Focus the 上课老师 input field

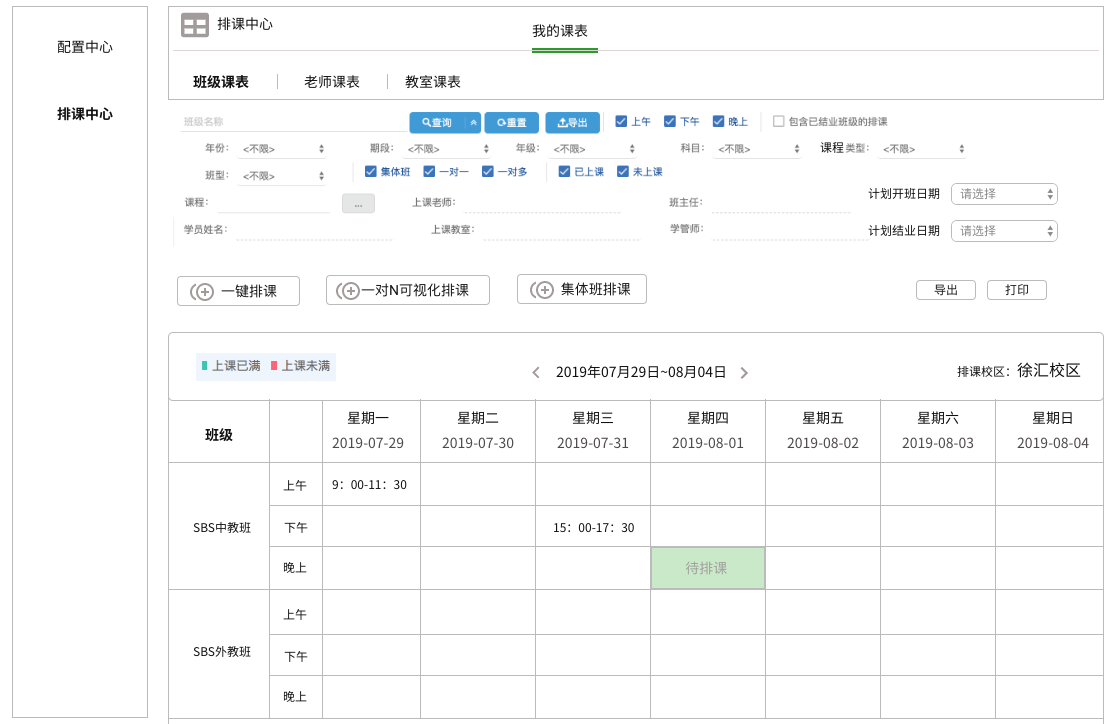(543, 203)
